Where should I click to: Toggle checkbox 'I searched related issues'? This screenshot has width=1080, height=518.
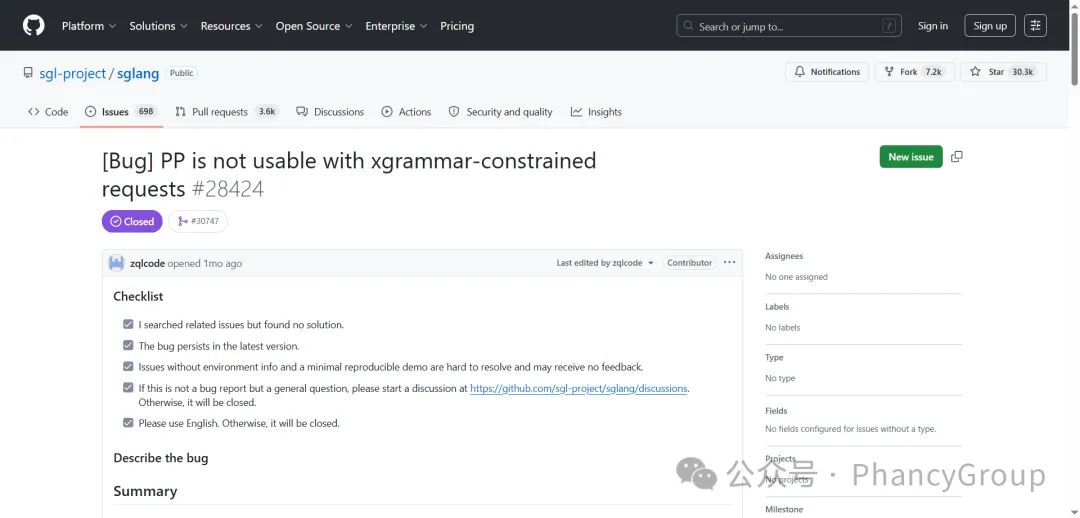point(128,324)
